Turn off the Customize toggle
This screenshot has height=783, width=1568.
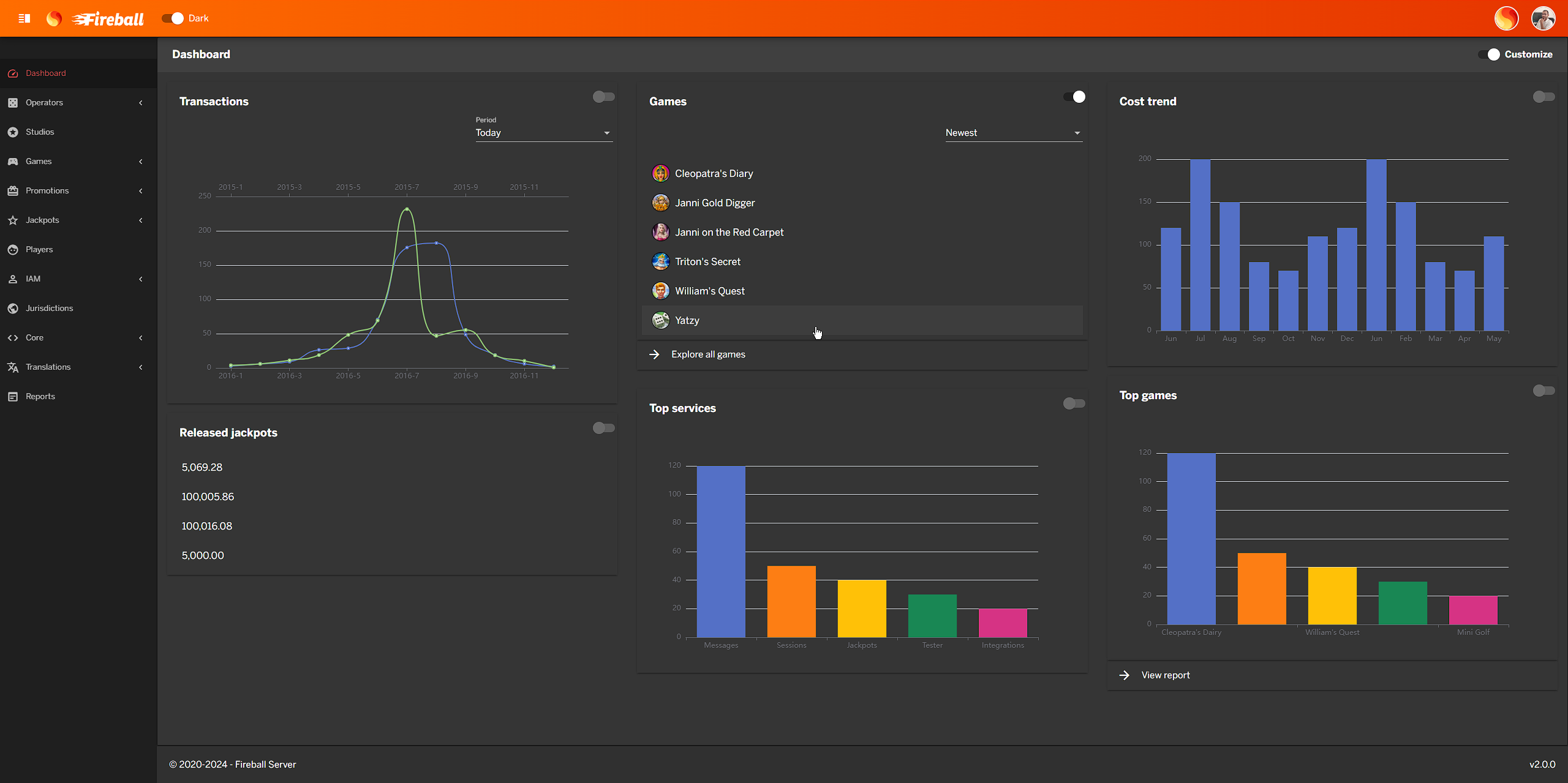pyautogui.click(x=1490, y=54)
